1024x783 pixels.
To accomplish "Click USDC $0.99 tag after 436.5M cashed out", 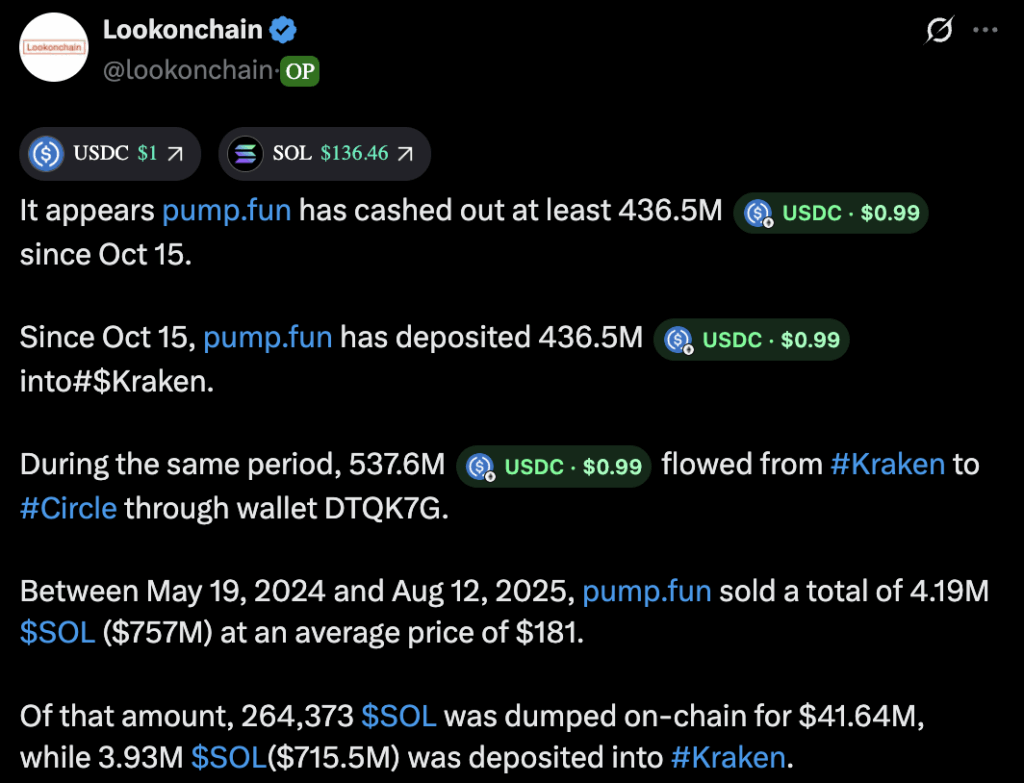I will pos(831,212).
